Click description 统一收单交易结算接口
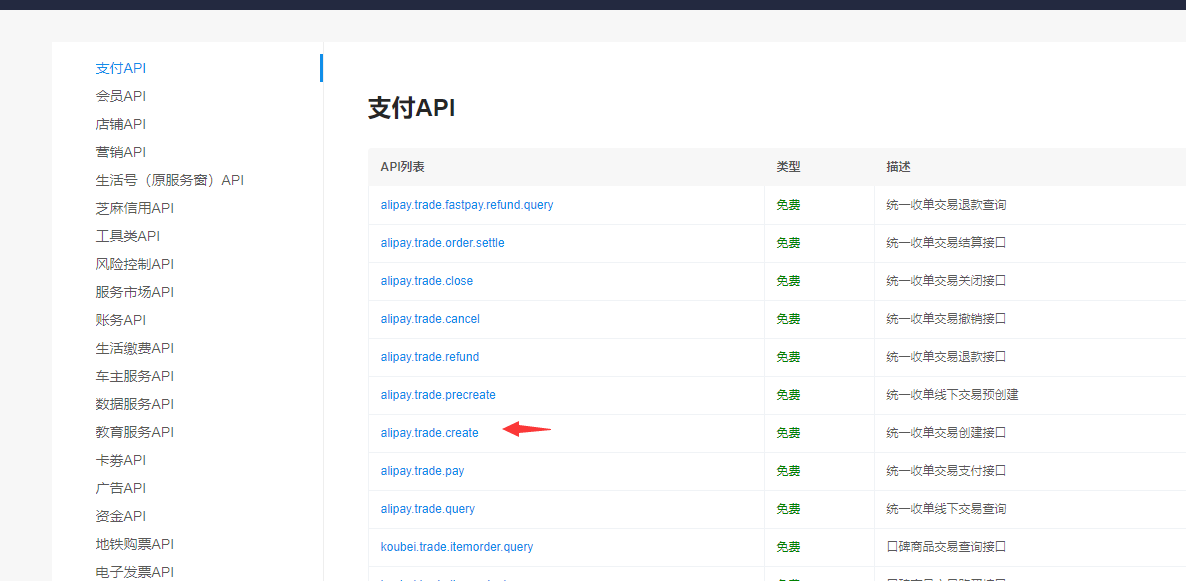This screenshot has height=581, width=1186. click(946, 243)
